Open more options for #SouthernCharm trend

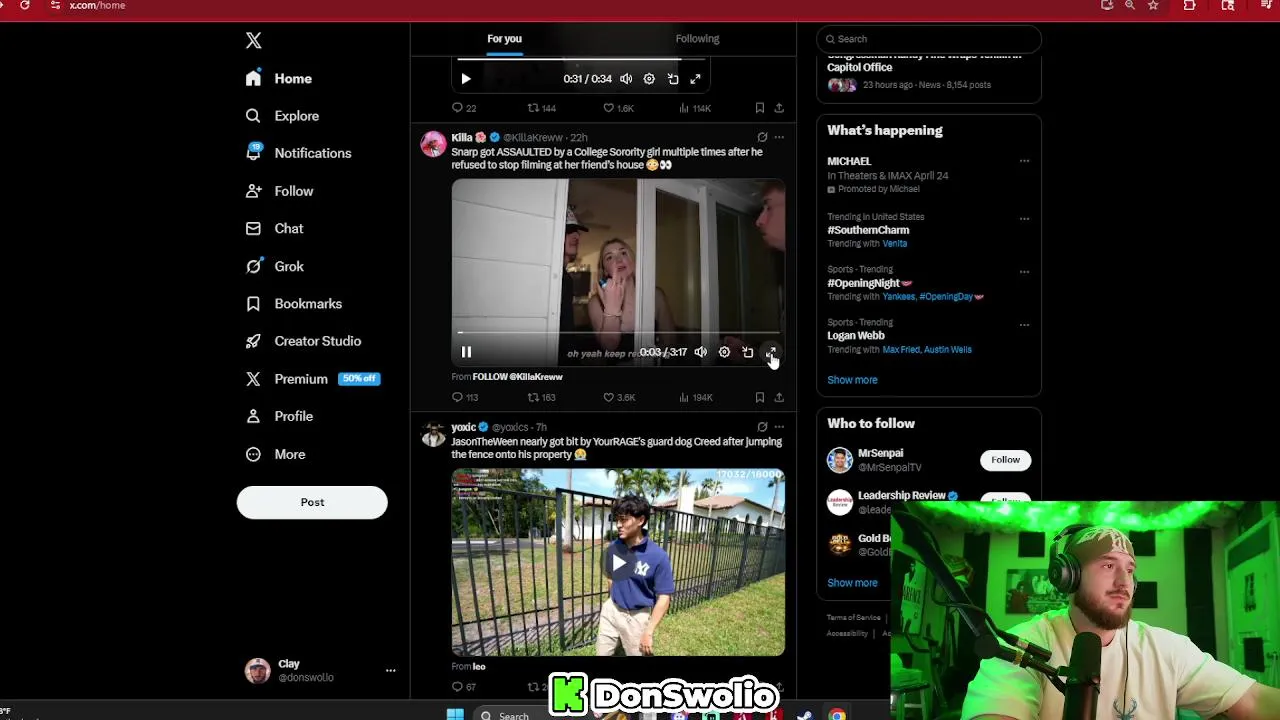tap(1024, 217)
